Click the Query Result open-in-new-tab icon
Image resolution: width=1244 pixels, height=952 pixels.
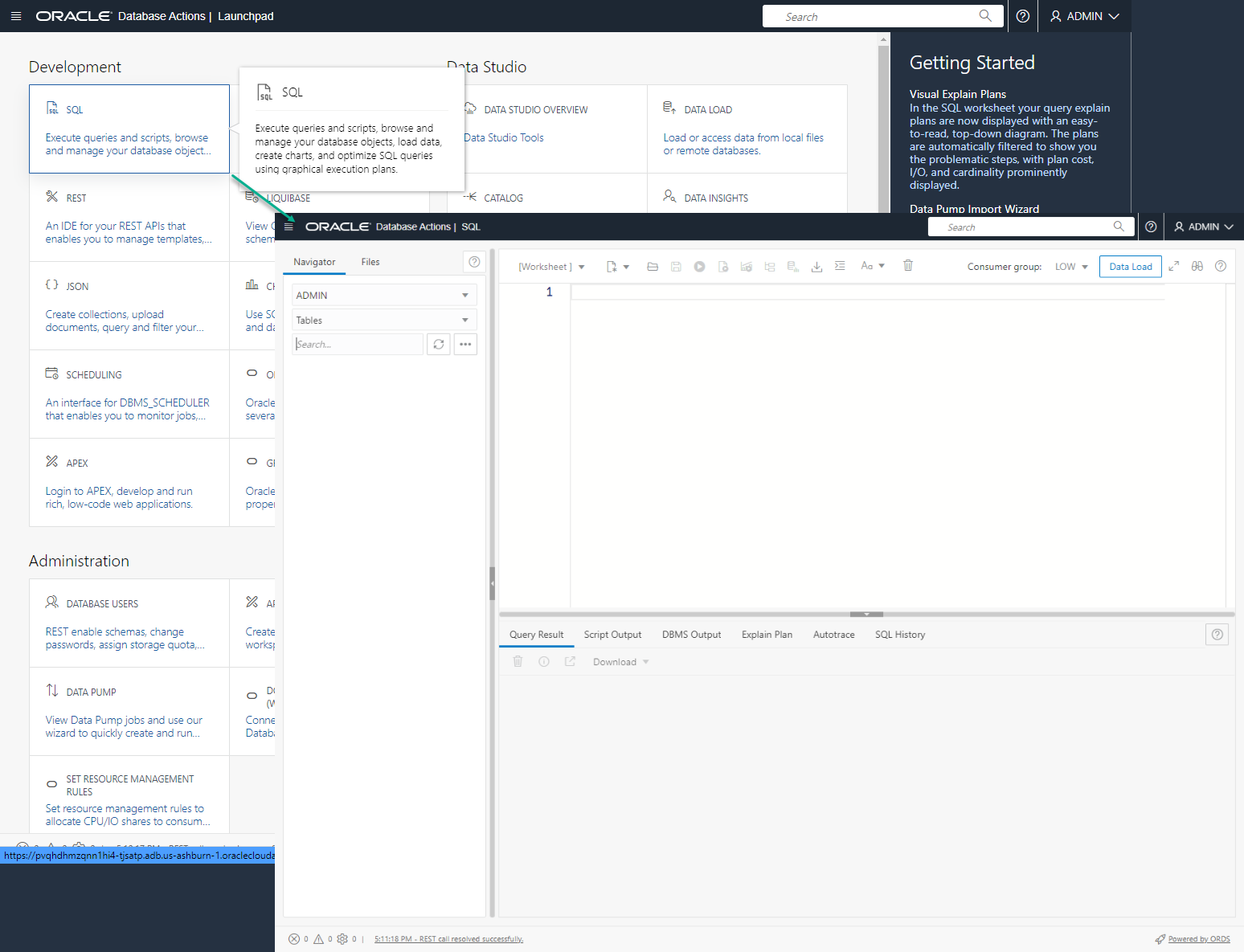pos(570,661)
